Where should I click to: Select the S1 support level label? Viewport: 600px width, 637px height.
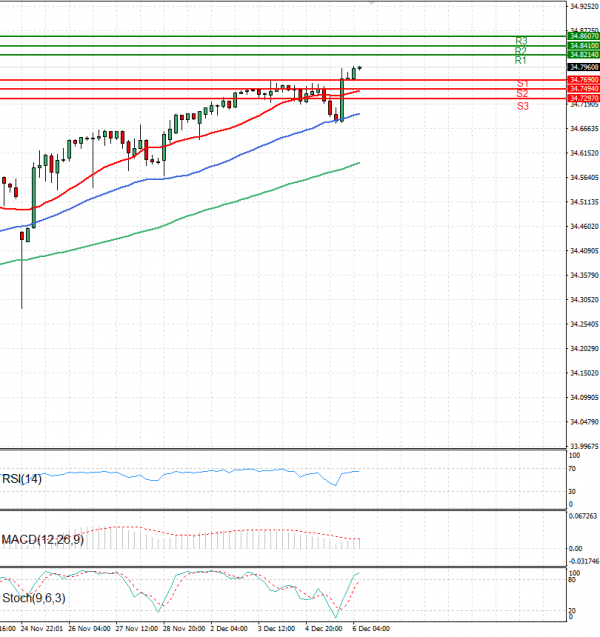523,84
